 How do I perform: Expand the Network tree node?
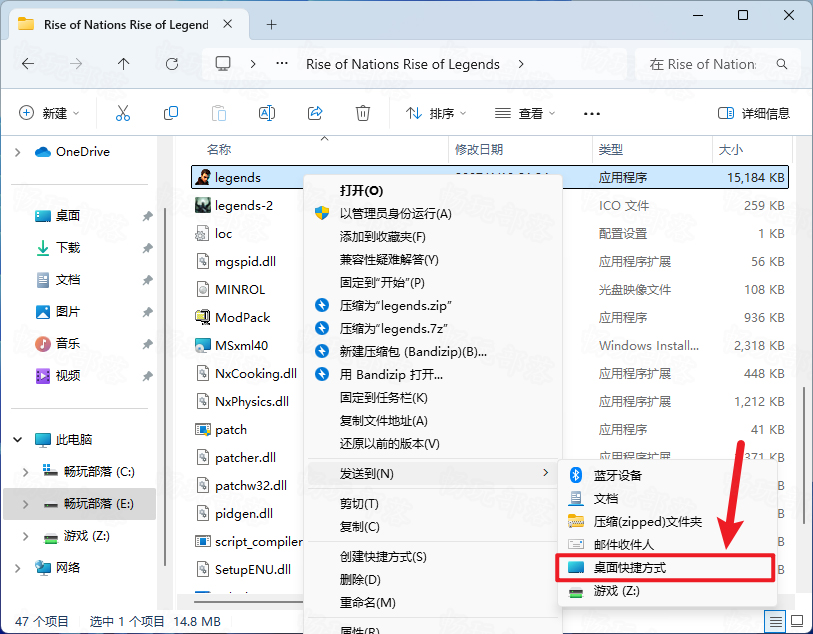18,568
